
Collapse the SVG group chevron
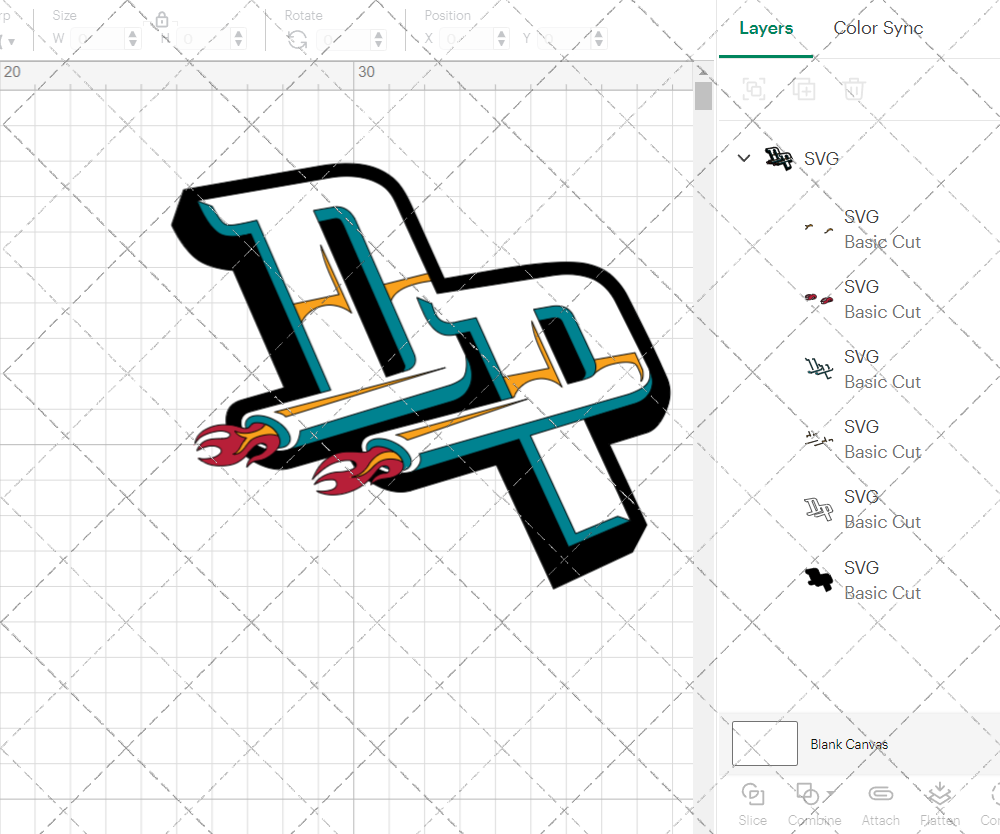coord(744,158)
